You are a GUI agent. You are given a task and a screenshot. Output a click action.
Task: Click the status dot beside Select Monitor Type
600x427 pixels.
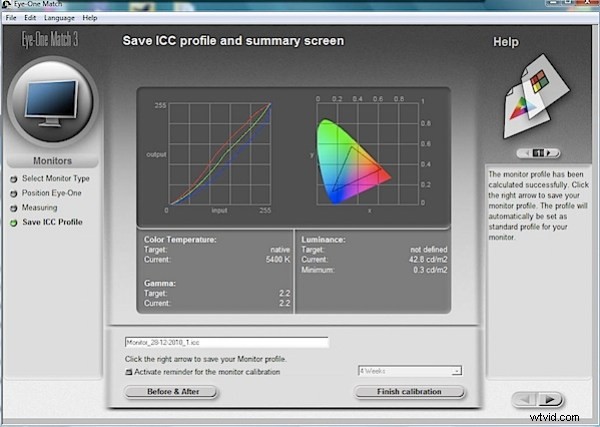click(14, 179)
